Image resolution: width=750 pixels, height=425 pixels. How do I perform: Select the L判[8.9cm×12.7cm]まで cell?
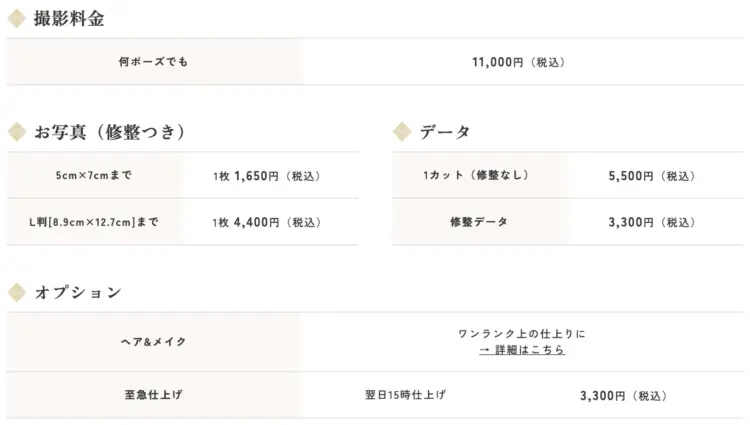[x=94, y=222]
